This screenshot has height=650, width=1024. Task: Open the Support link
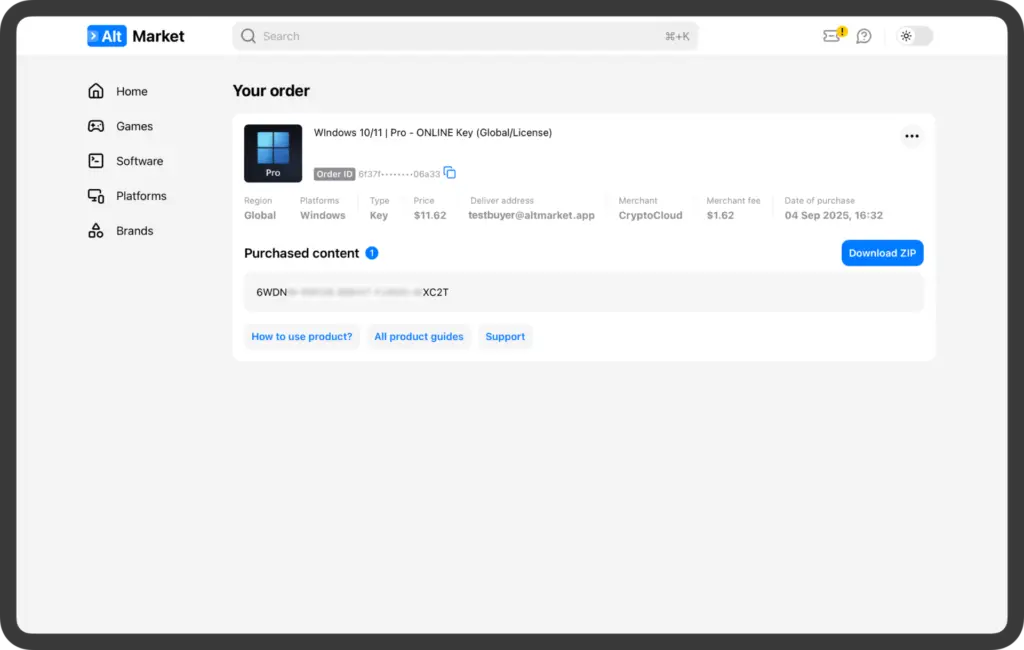(505, 336)
